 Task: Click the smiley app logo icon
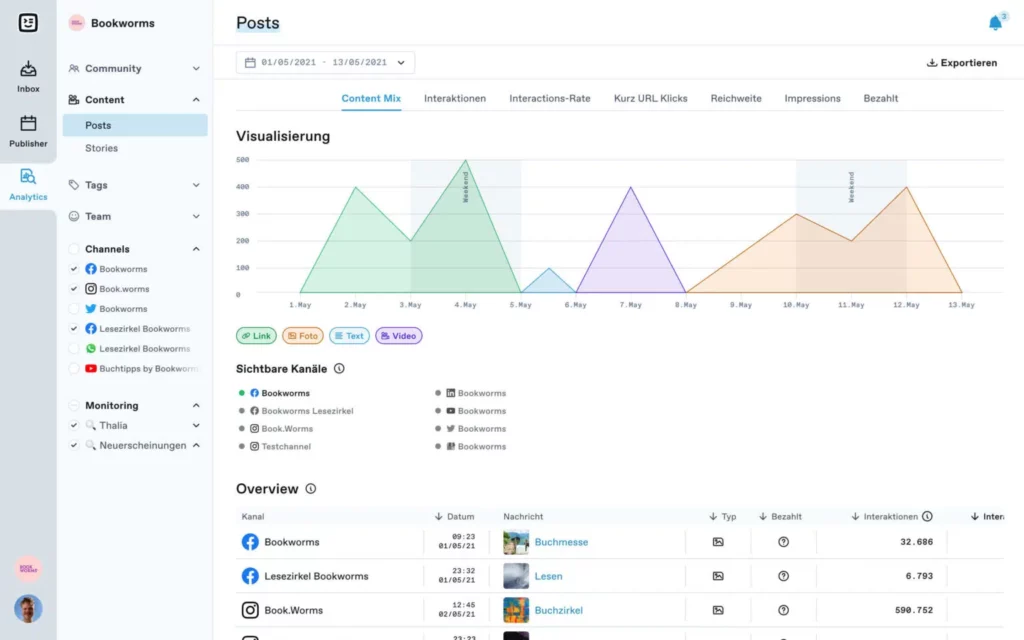pyautogui.click(x=28, y=23)
